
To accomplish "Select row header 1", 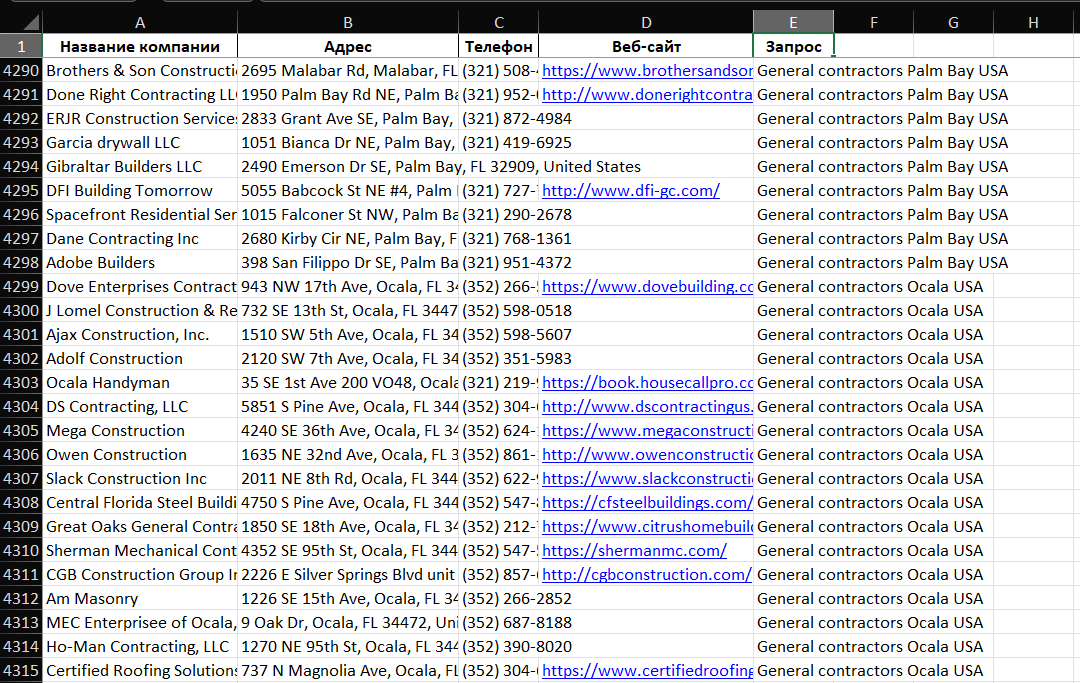I will [21, 46].
